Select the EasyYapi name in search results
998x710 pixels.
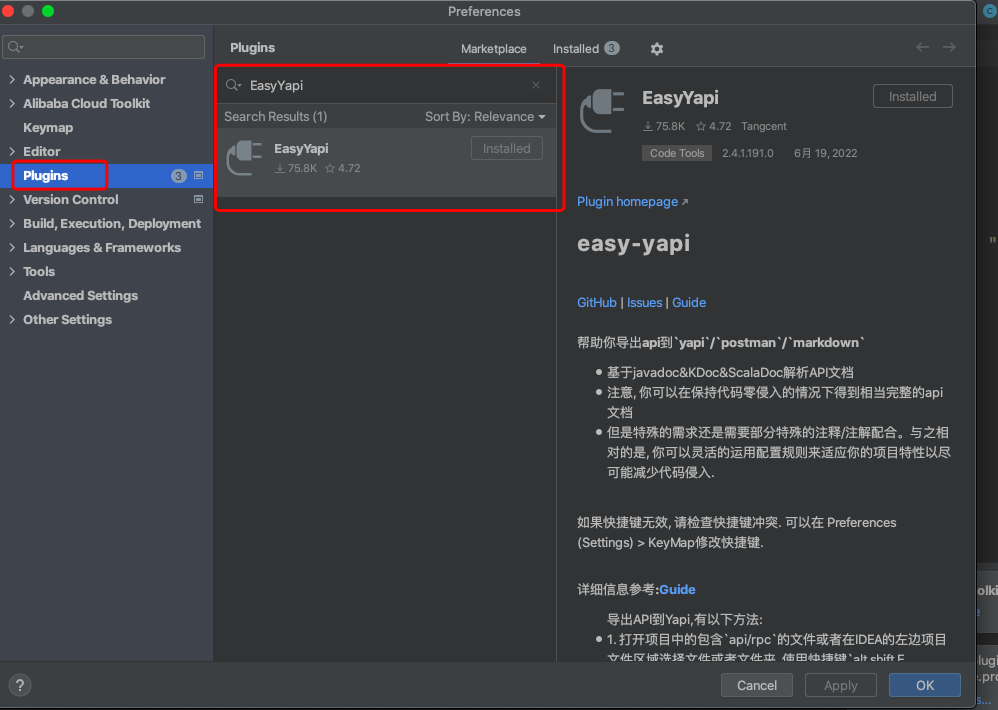point(301,148)
